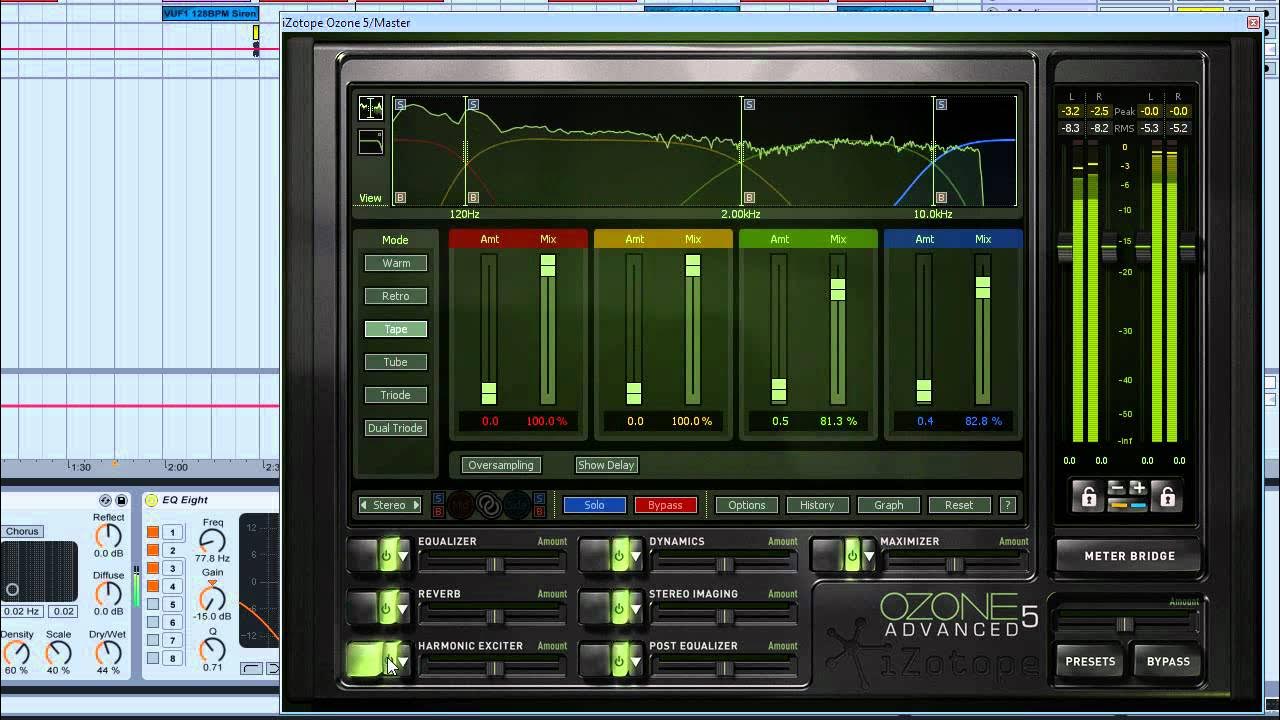Click the Reset button
Viewport: 1280px width, 720px height.
pyautogui.click(x=959, y=505)
